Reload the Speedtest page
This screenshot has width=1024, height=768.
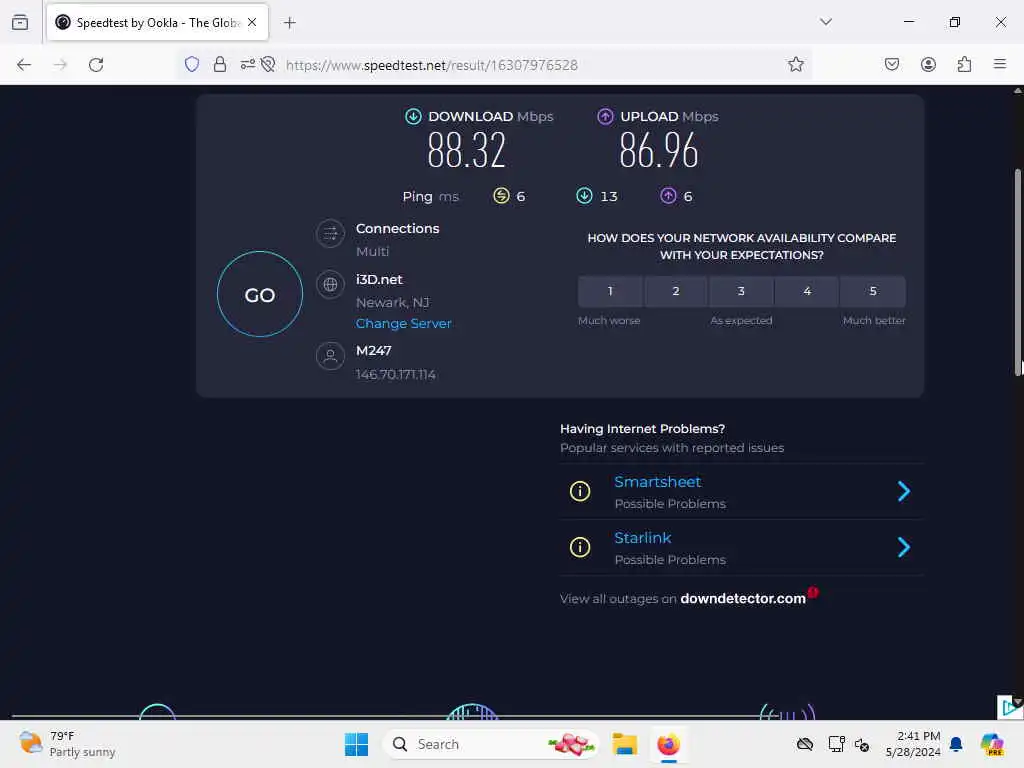coord(96,65)
